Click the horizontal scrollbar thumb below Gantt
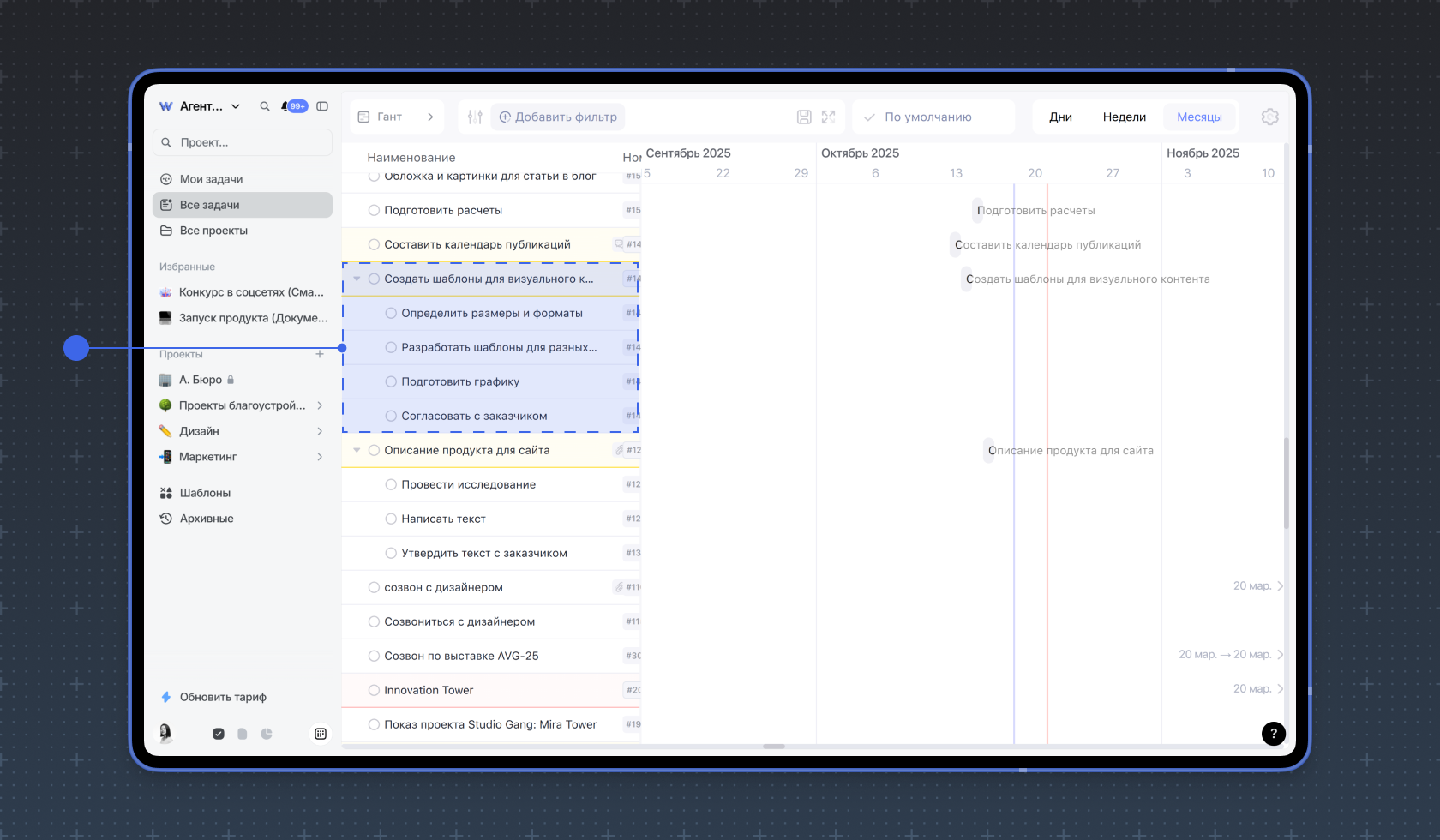Viewport: 1440px width, 840px height. (x=773, y=747)
